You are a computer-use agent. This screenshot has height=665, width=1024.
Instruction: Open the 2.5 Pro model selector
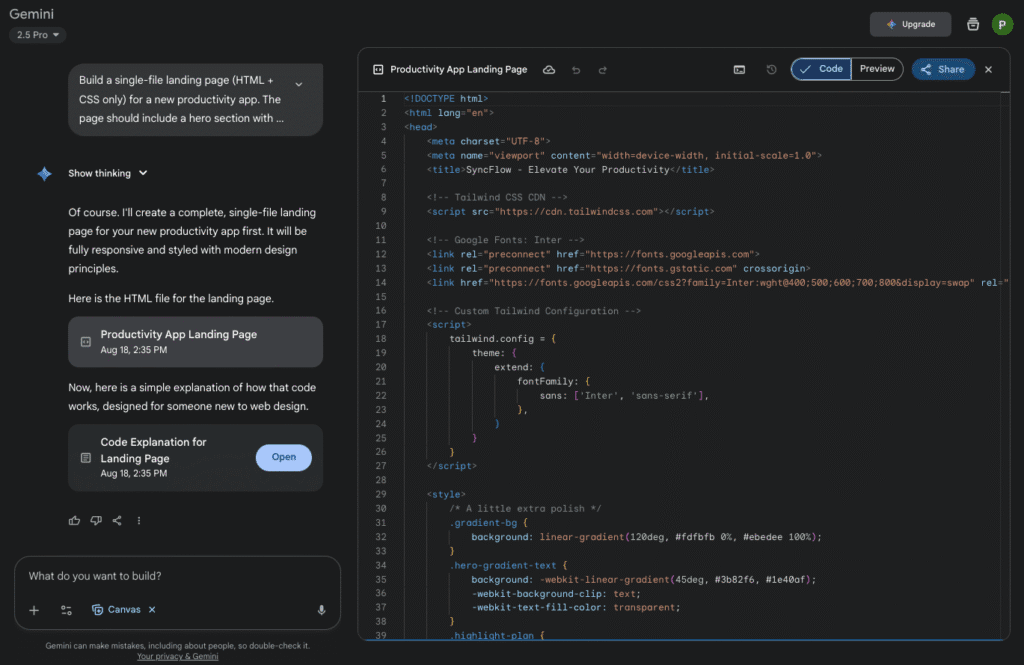[36, 34]
